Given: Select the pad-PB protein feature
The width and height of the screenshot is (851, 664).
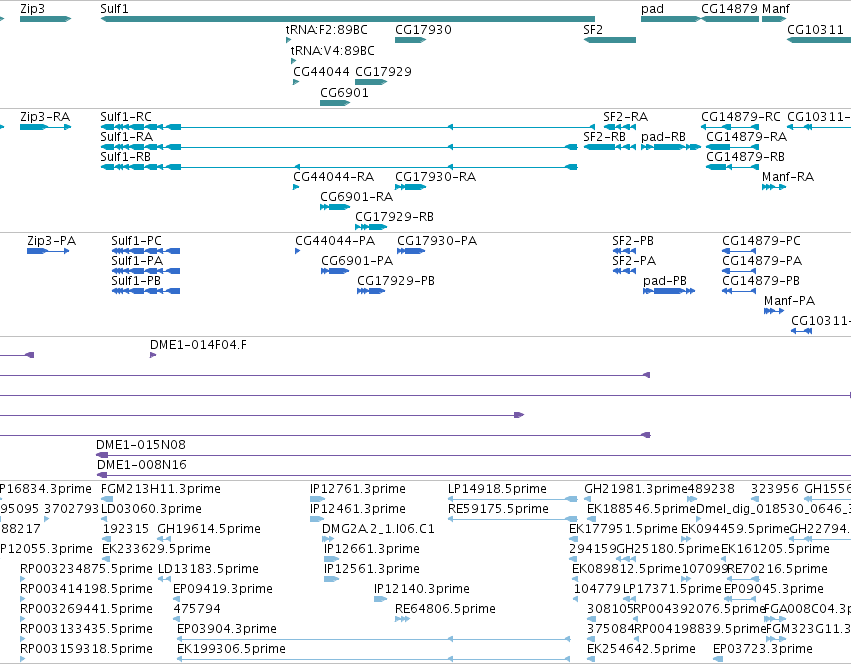Looking at the screenshot, I should (x=669, y=291).
